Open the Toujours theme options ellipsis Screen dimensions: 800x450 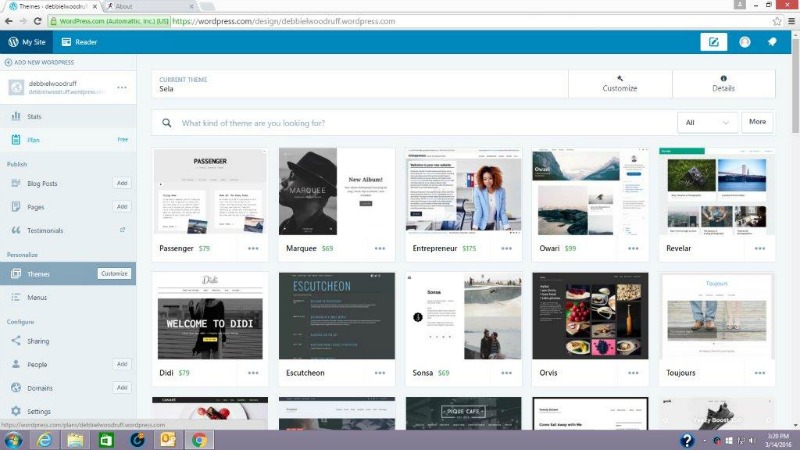pyautogui.click(x=760, y=373)
